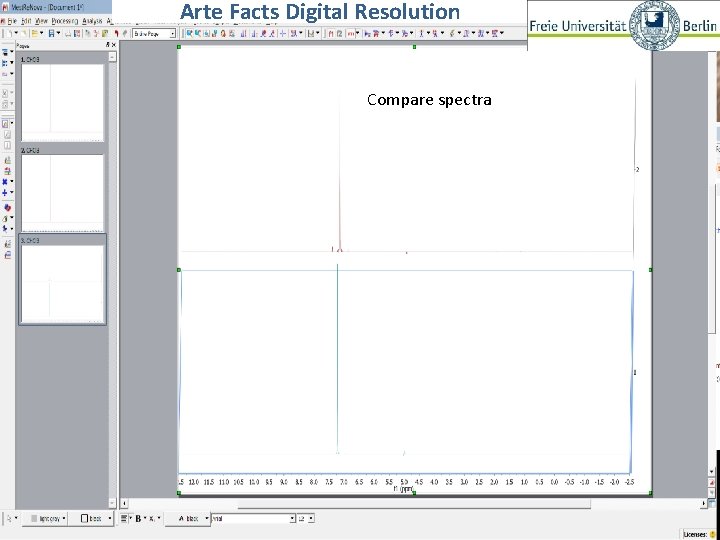This screenshot has width=720, height=540.
Task: Click the Zoom Out icon
Action: tap(197, 34)
